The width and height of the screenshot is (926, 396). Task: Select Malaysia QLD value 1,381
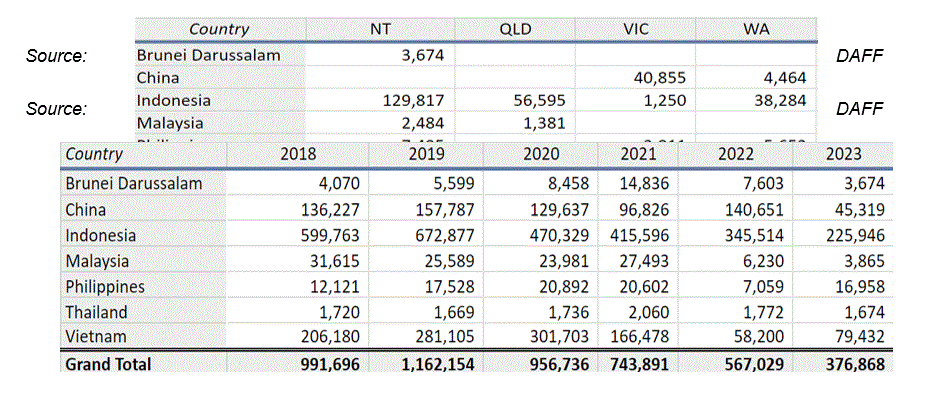pyautogui.click(x=543, y=123)
